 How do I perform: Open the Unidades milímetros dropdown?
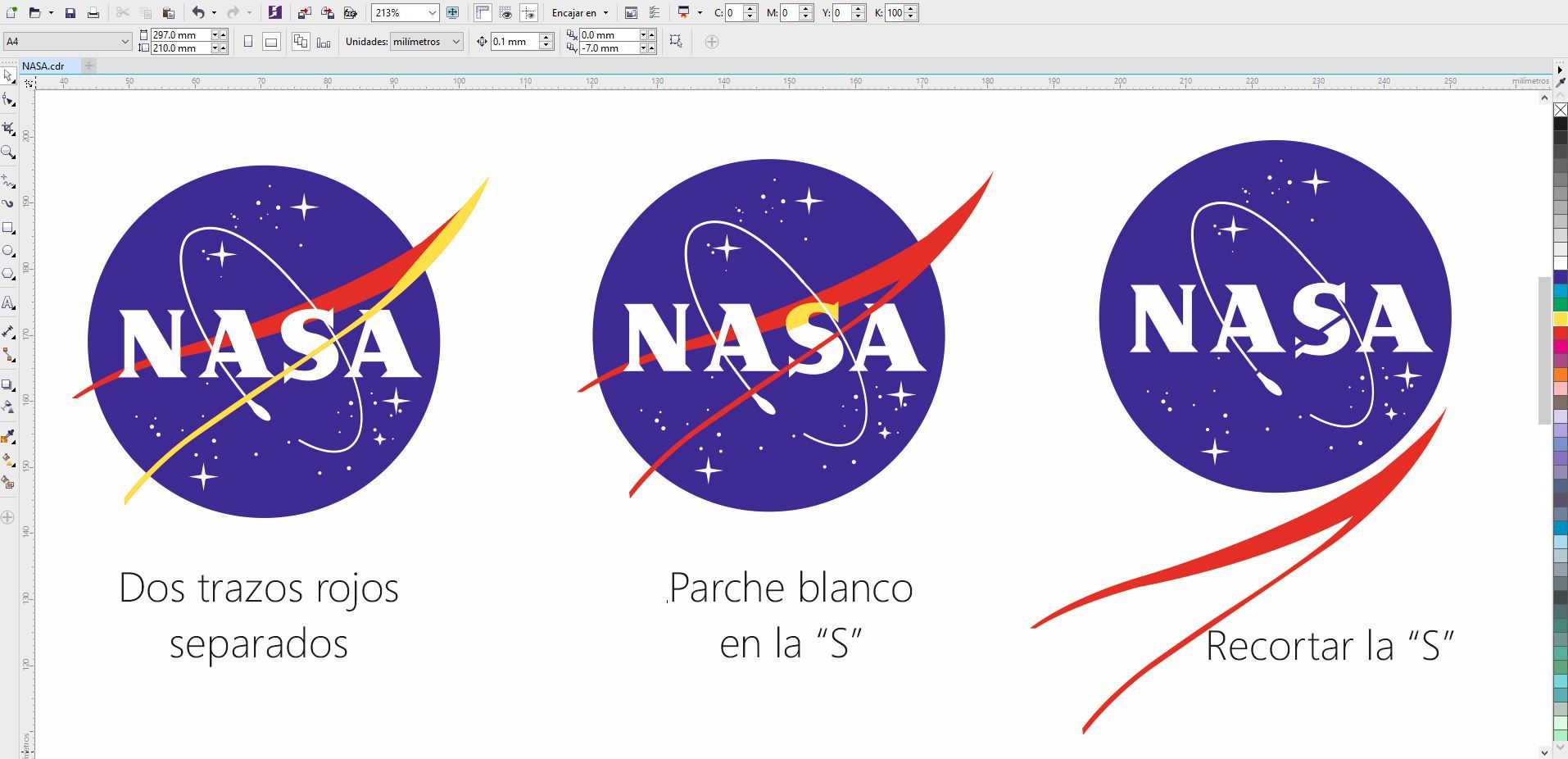pyautogui.click(x=426, y=41)
